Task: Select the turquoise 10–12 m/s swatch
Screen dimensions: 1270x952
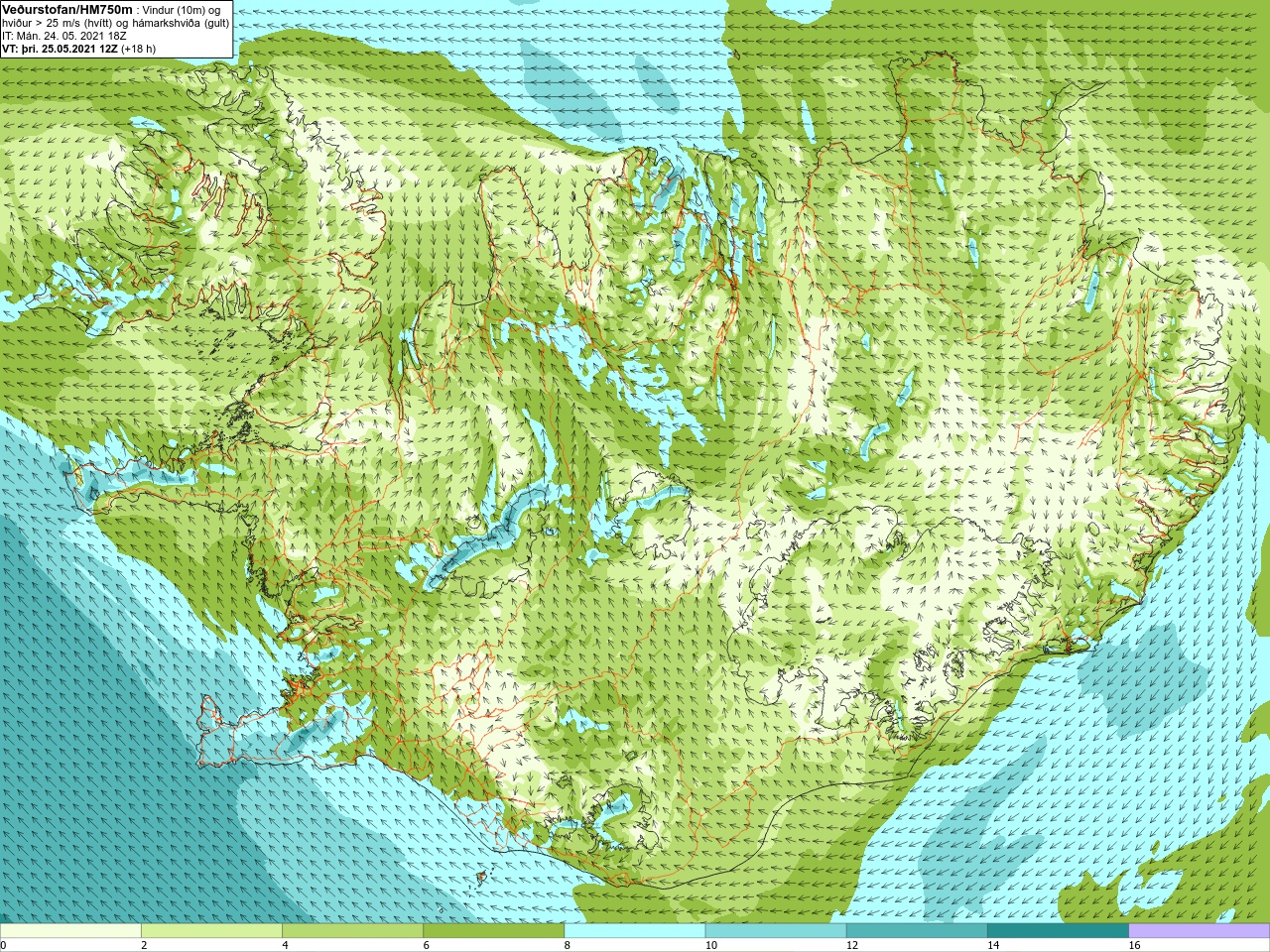Action: click(776, 931)
